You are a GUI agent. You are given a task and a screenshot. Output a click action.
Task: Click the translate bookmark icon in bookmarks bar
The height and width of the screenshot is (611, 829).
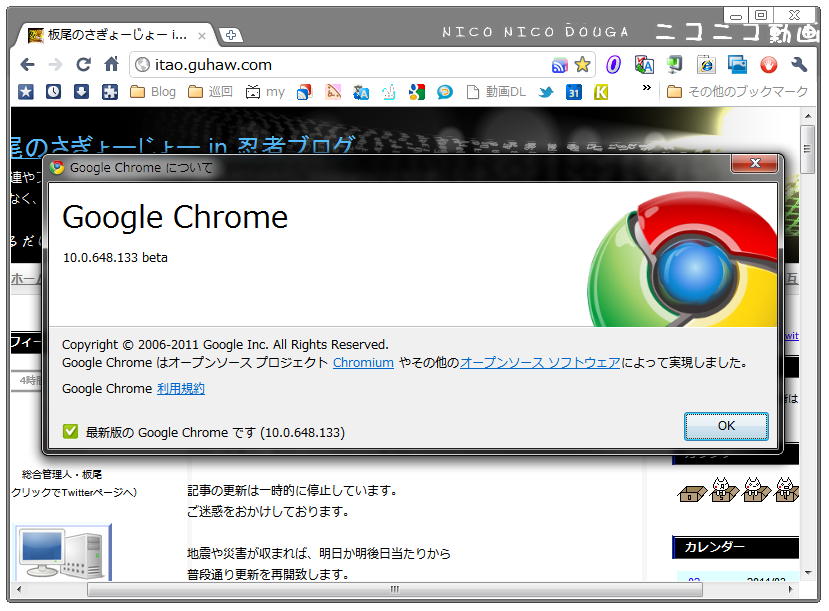tap(361, 92)
